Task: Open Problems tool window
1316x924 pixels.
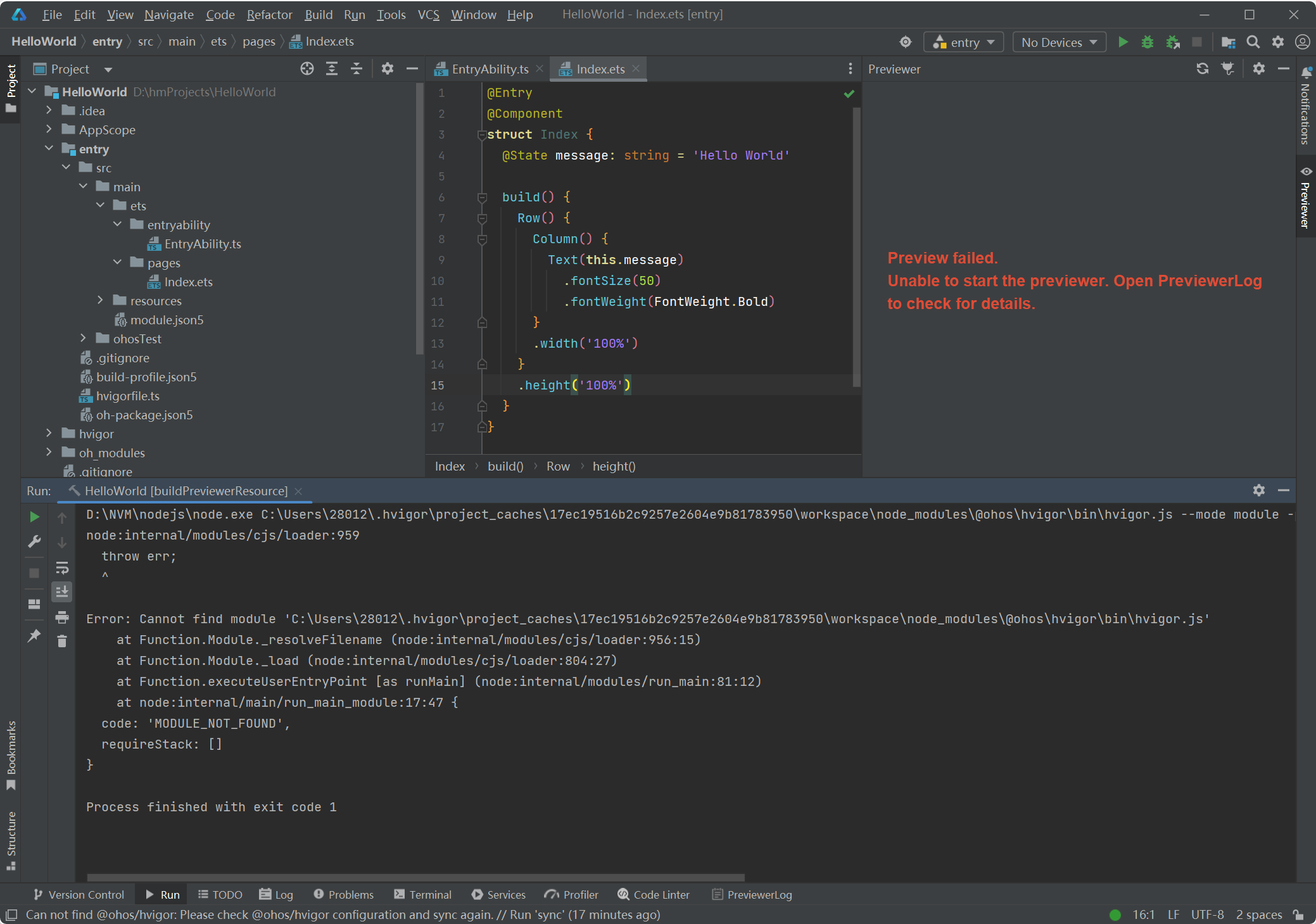Action: pyautogui.click(x=343, y=895)
